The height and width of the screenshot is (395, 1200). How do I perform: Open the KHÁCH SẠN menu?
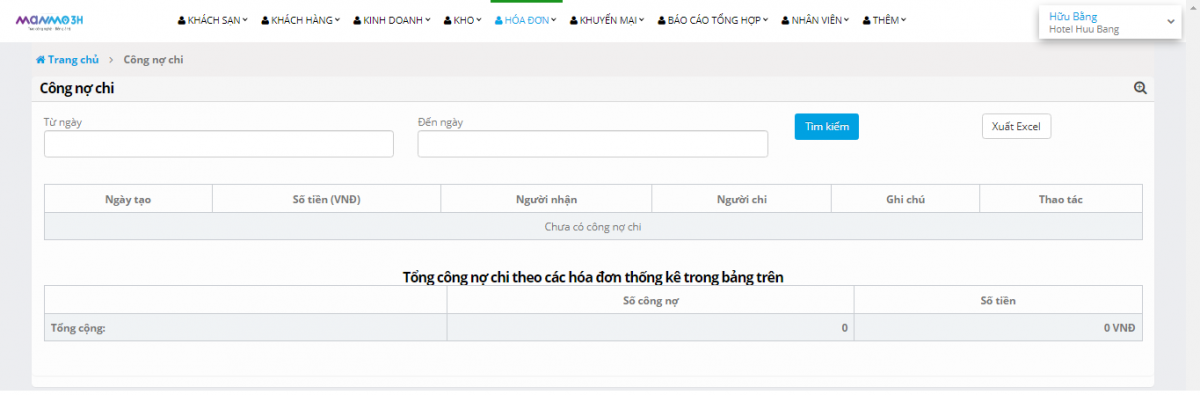[214, 20]
